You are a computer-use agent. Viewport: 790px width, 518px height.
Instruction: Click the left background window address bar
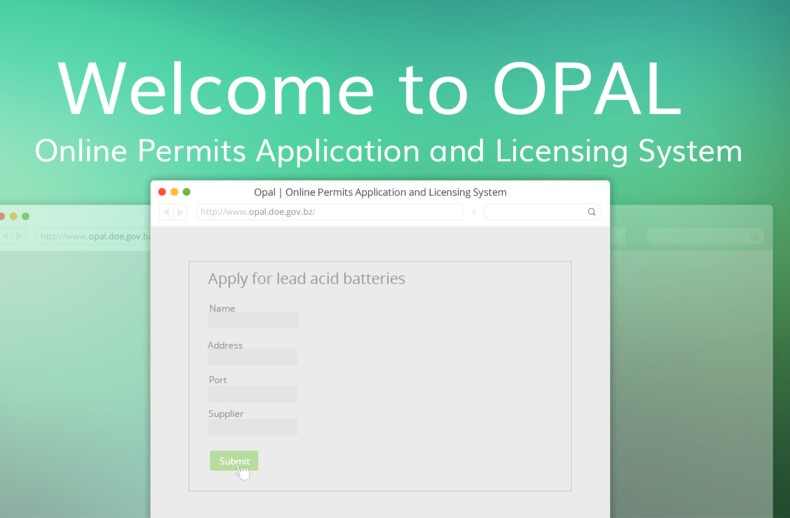coord(92,236)
